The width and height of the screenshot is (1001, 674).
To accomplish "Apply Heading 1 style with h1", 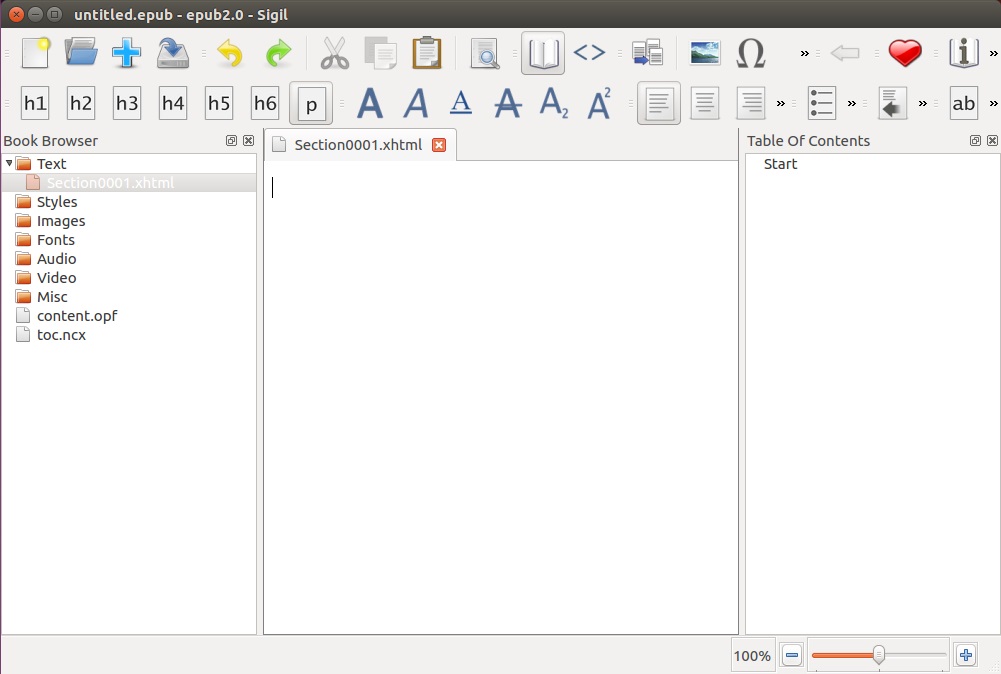I will (35, 103).
